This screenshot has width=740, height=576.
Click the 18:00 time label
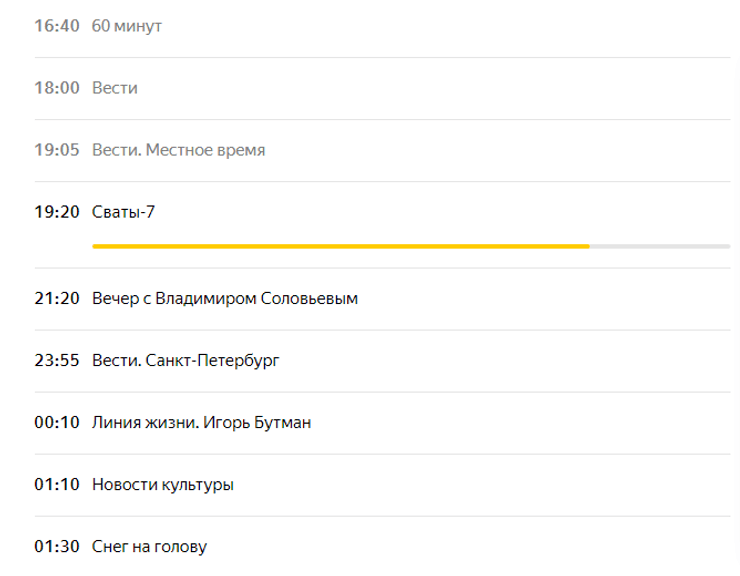[56, 88]
